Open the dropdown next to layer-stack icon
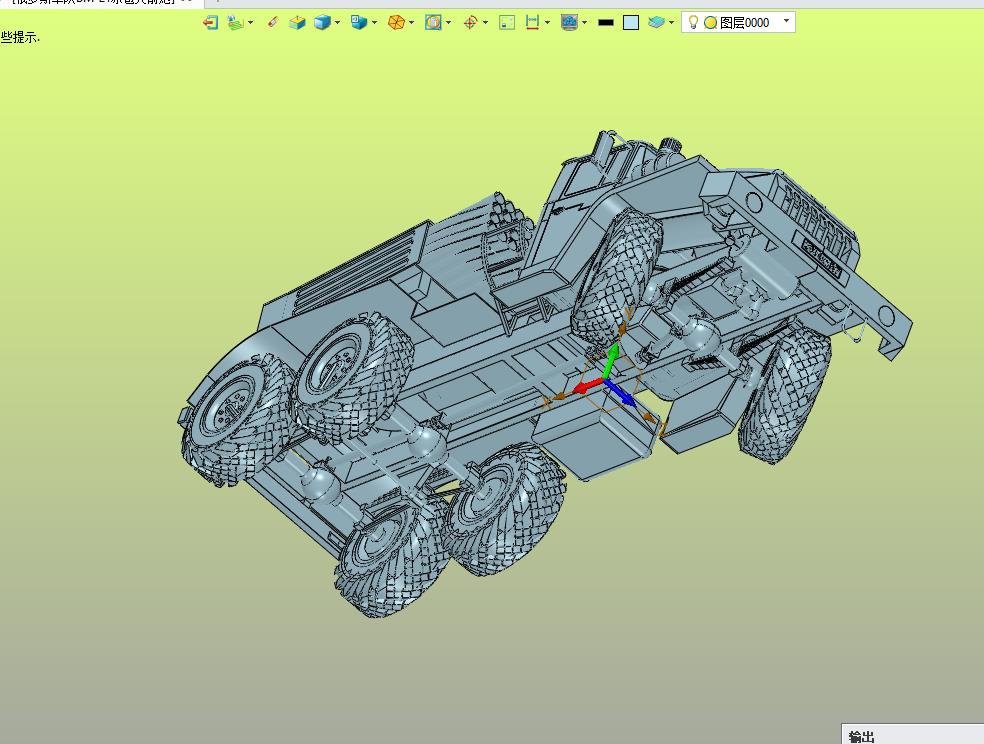 tap(671, 23)
